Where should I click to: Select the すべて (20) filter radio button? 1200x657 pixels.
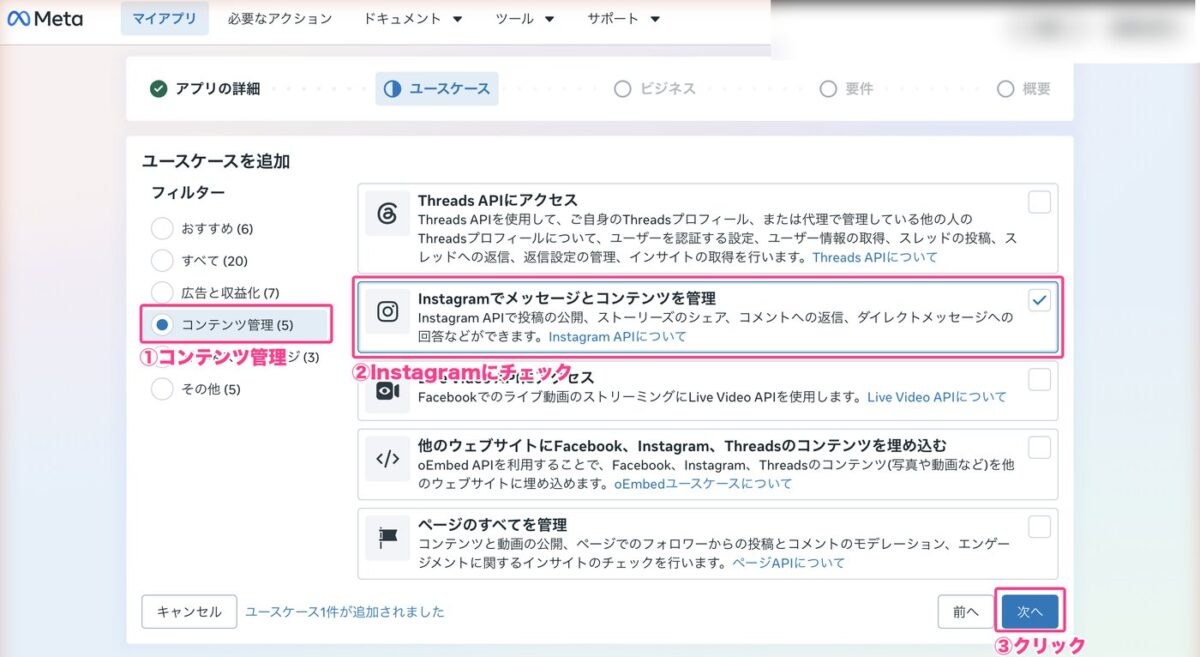coord(162,261)
